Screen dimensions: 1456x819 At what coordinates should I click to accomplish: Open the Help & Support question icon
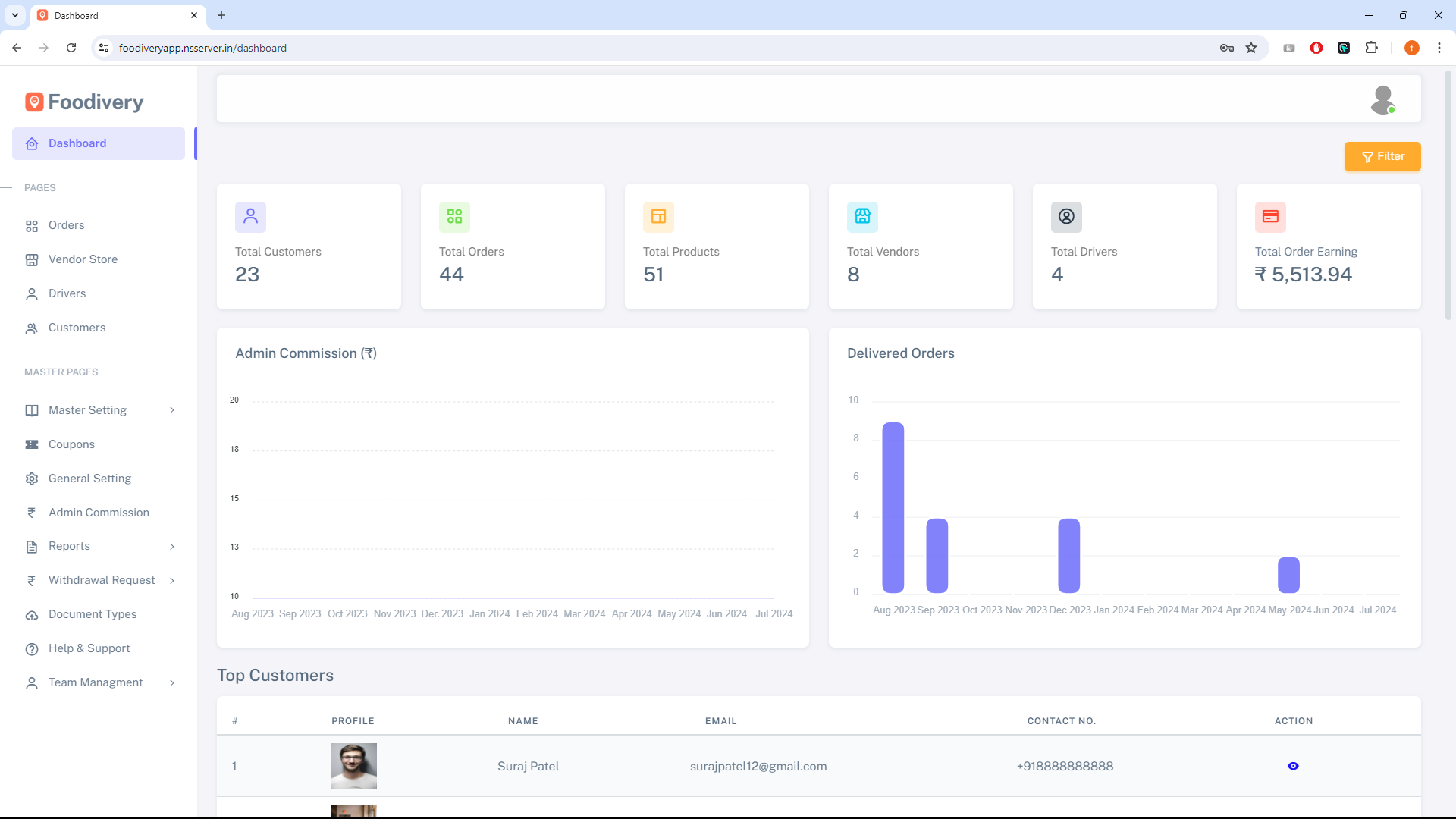click(31, 648)
